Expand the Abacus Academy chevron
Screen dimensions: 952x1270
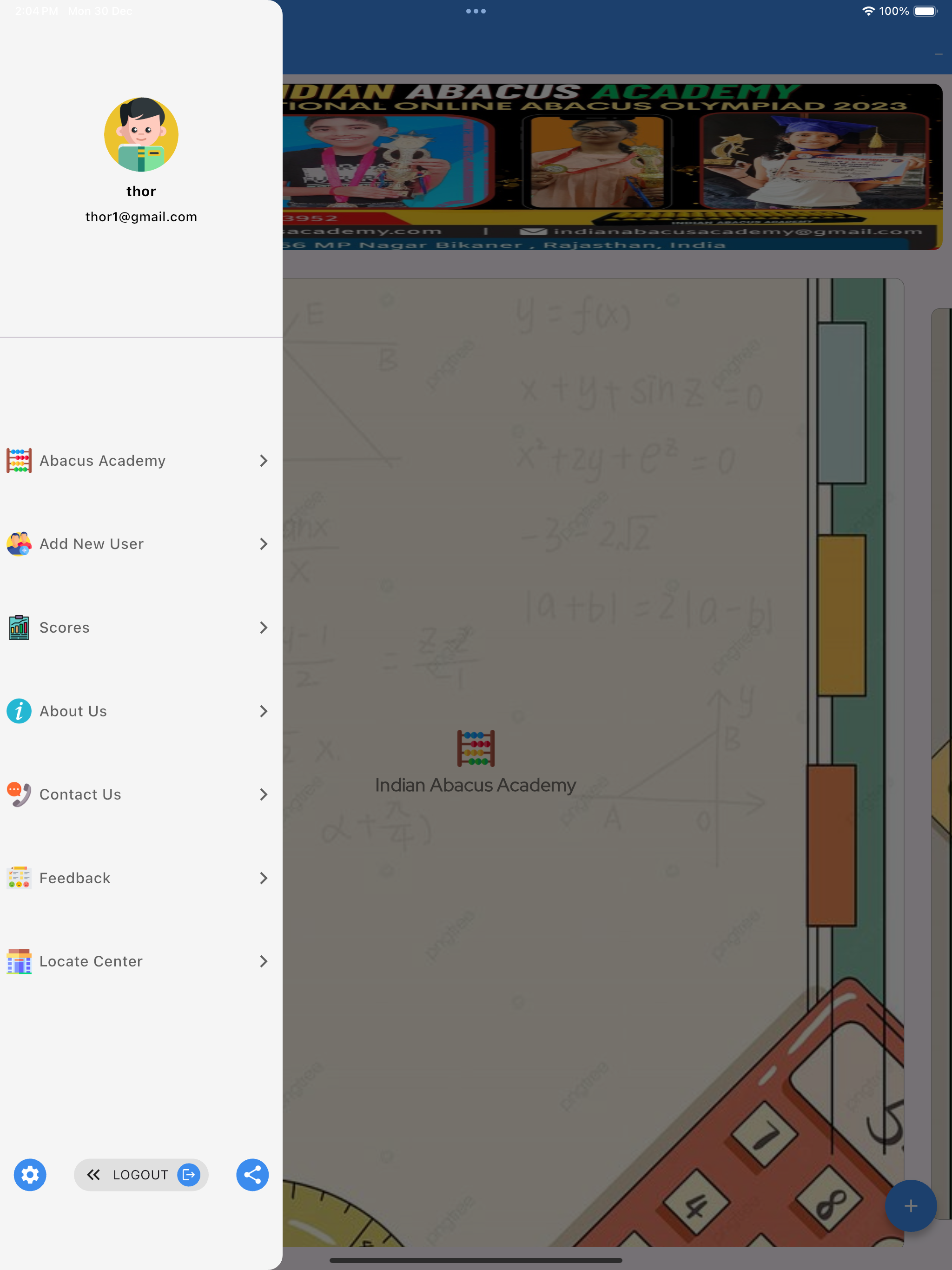click(x=264, y=461)
